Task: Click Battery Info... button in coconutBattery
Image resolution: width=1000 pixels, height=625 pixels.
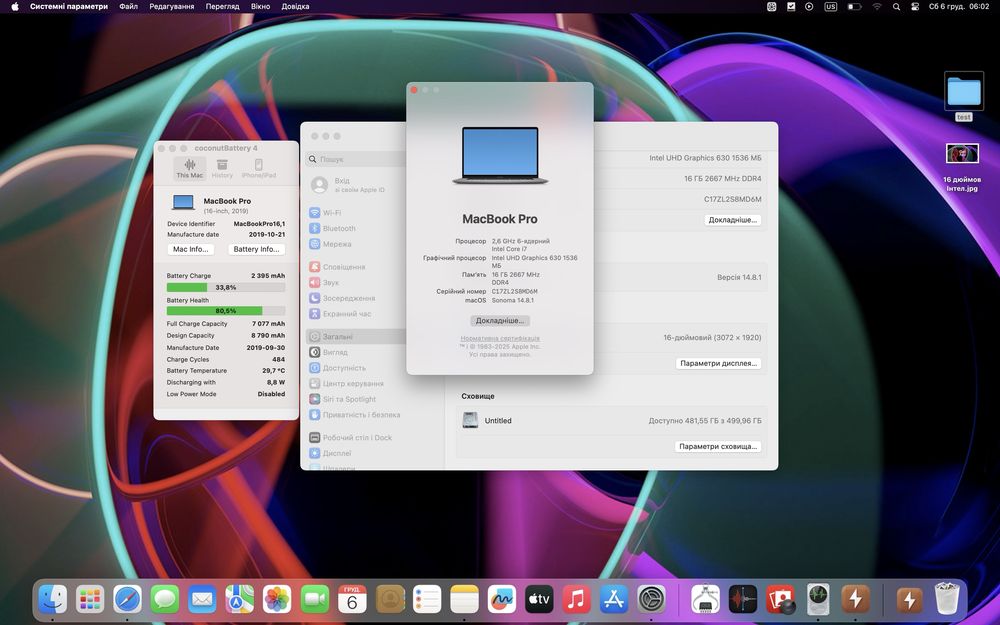Action: pyautogui.click(x=256, y=249)
